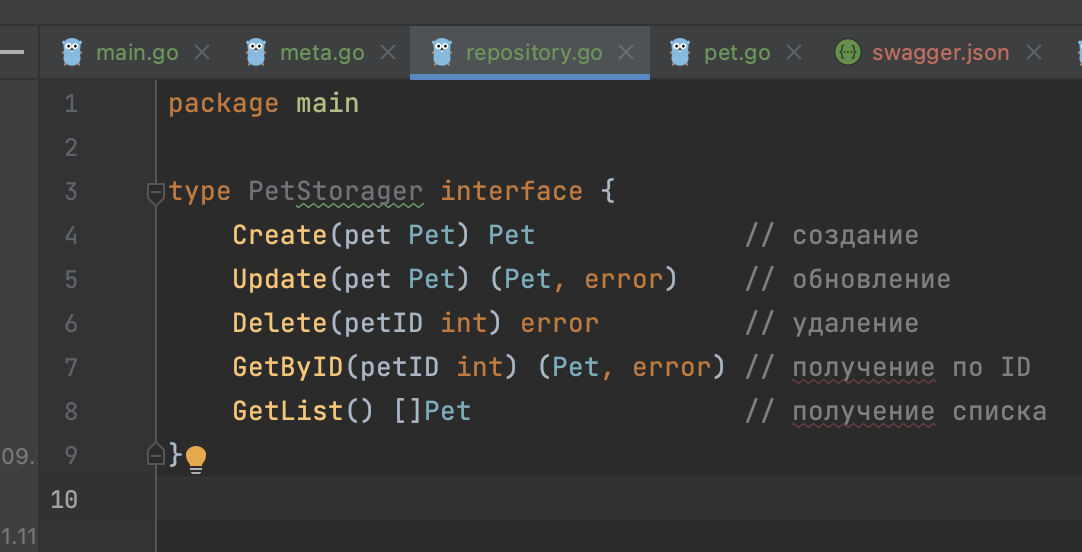Click the gopher icon on repository.go tab
Viewport: 1082px width, 552px height.
pos(441,53)
